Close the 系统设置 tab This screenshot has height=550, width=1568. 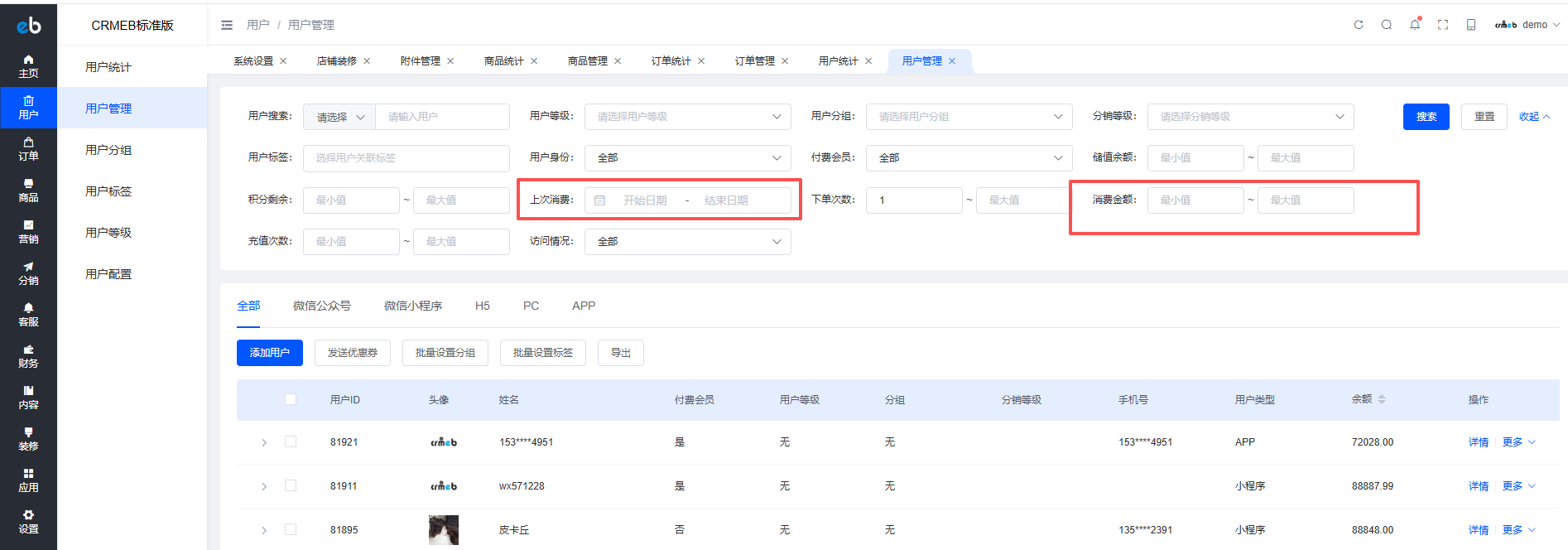[283, 61]
